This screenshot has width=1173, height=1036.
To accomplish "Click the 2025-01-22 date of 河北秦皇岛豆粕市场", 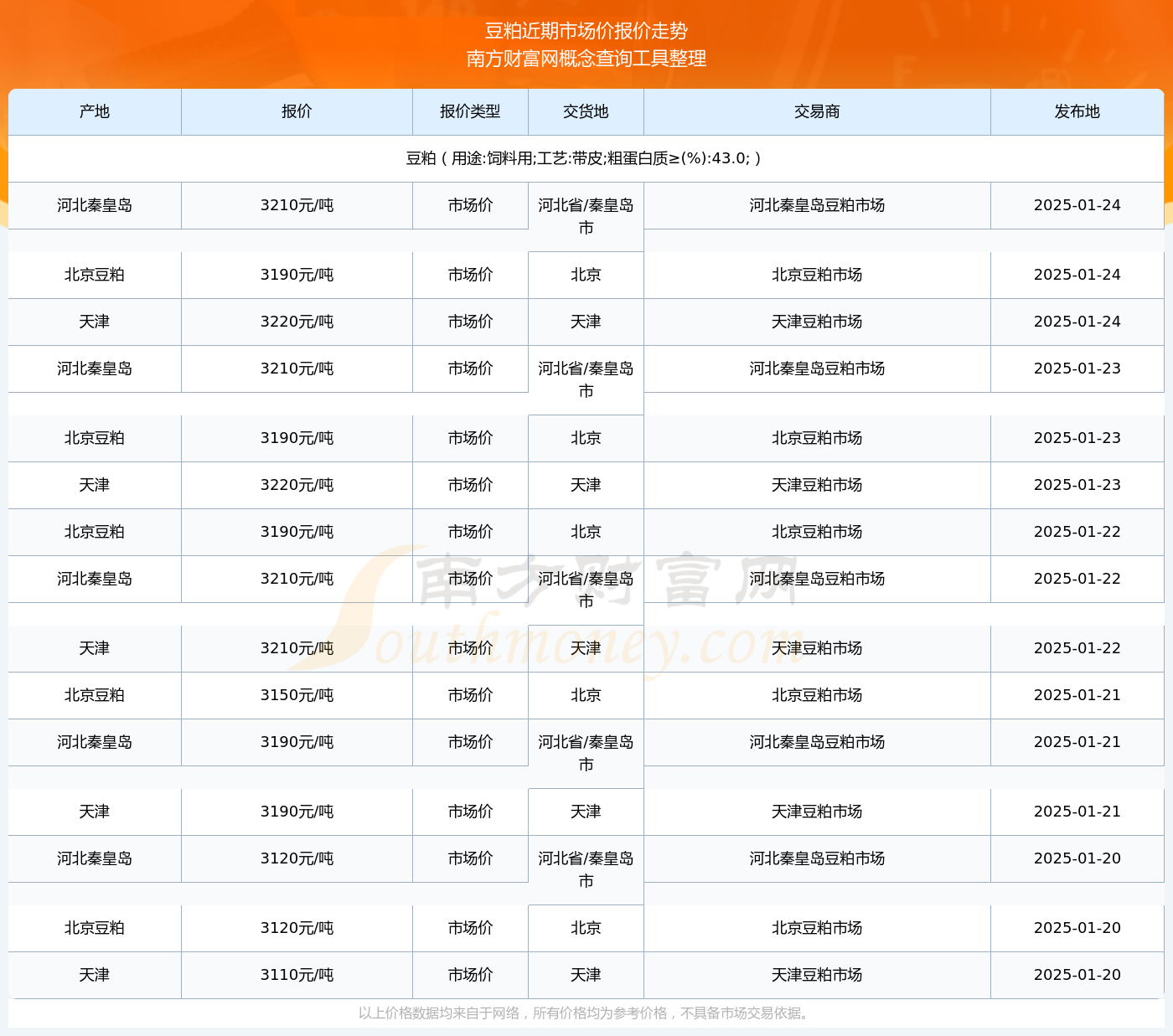I will 1077,579.
